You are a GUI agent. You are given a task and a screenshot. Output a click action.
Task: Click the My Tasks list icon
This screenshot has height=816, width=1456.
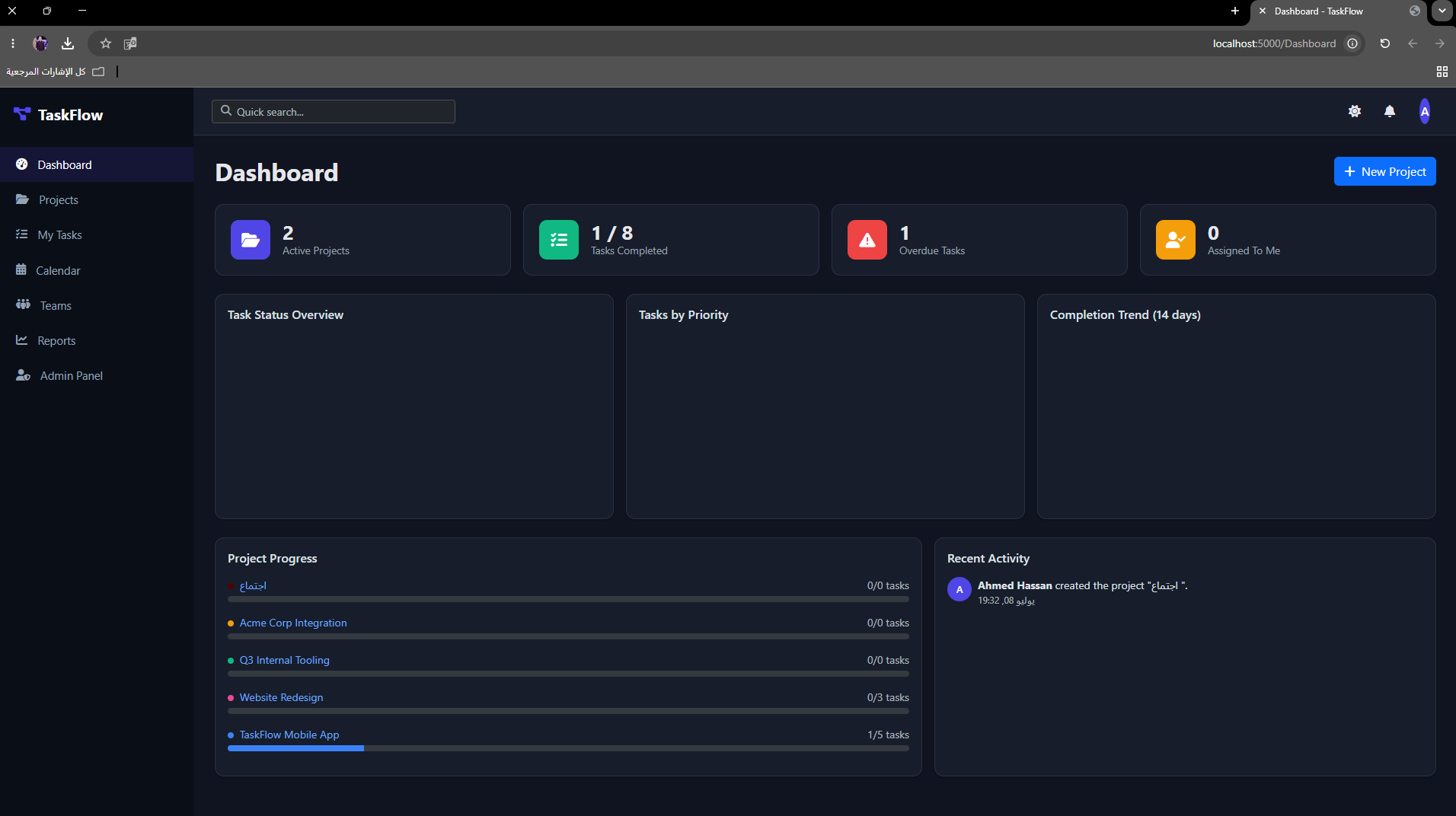[22, 234]
